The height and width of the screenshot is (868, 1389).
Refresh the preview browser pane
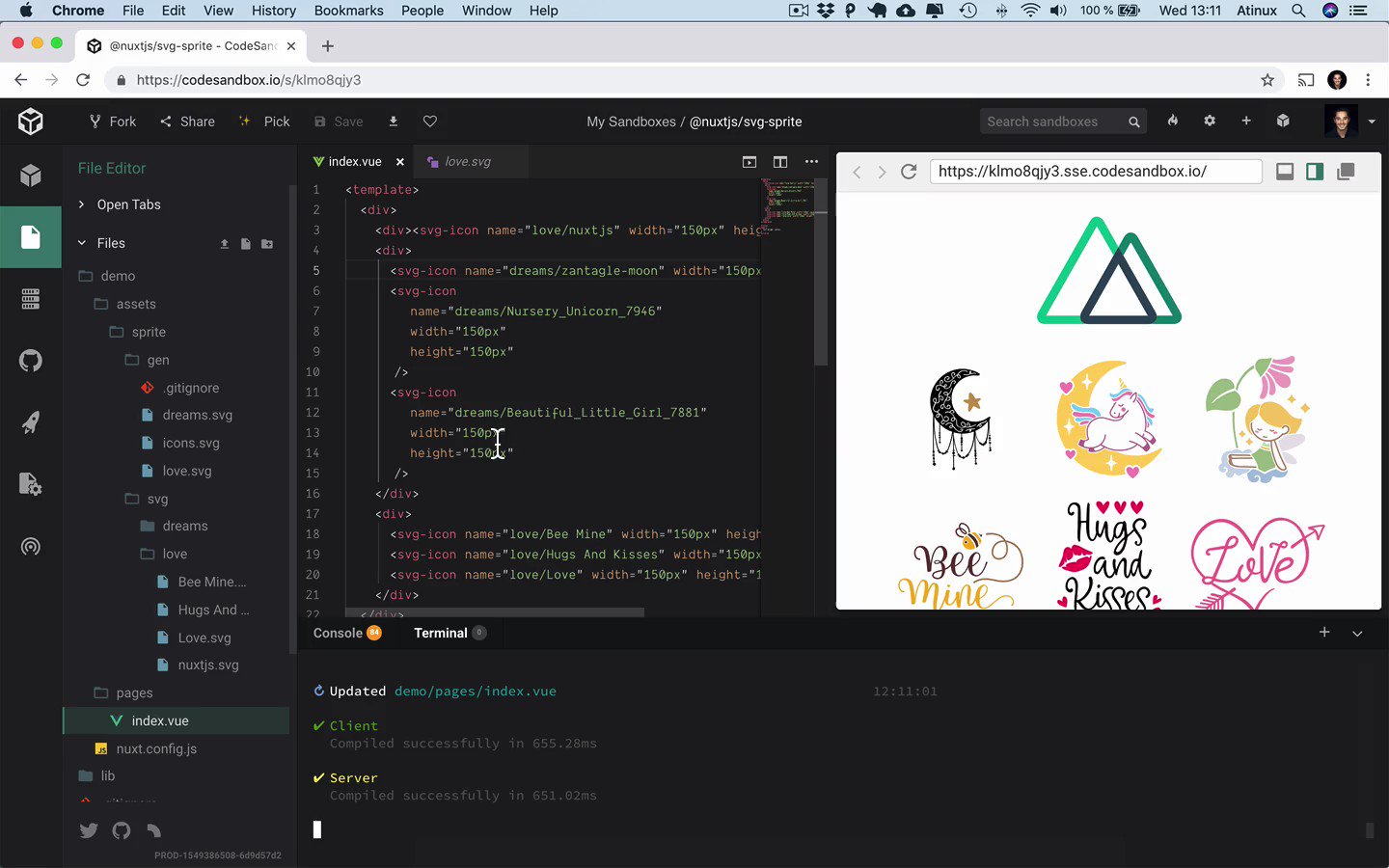(909, 171)
